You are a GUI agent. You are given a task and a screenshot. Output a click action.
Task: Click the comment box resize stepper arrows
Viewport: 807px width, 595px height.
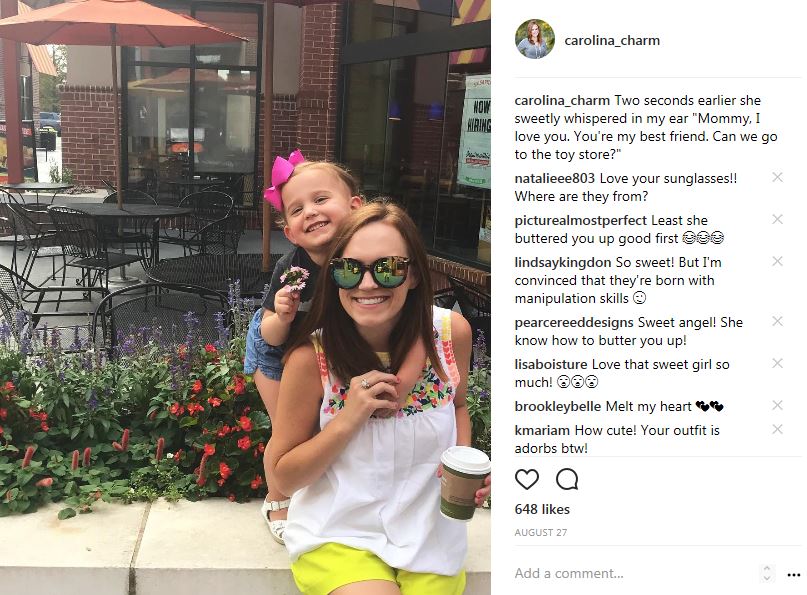click(766, 573)
